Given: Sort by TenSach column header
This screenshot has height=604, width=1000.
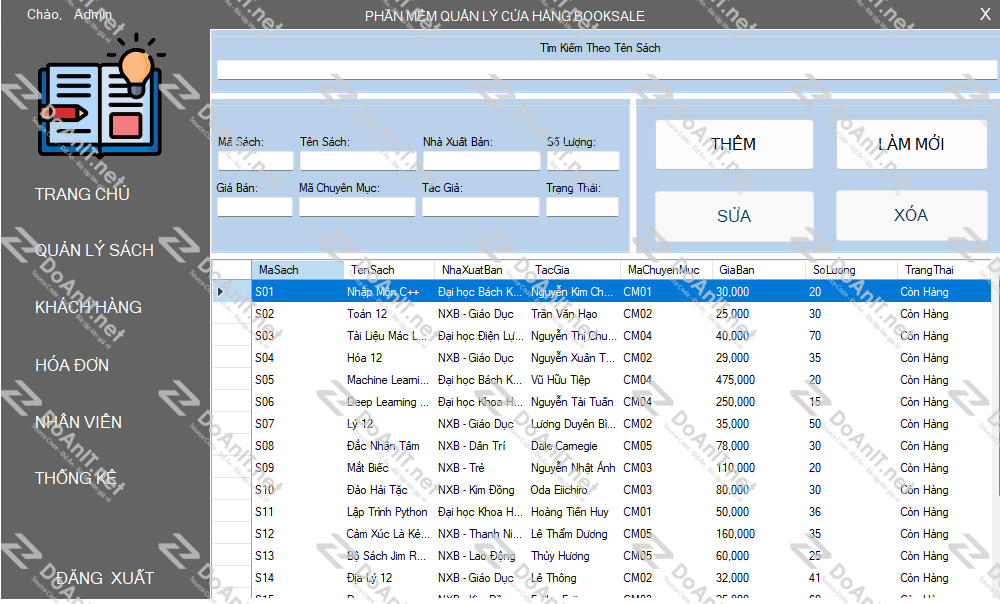Looking at the screenshot, I should (388, 270).
